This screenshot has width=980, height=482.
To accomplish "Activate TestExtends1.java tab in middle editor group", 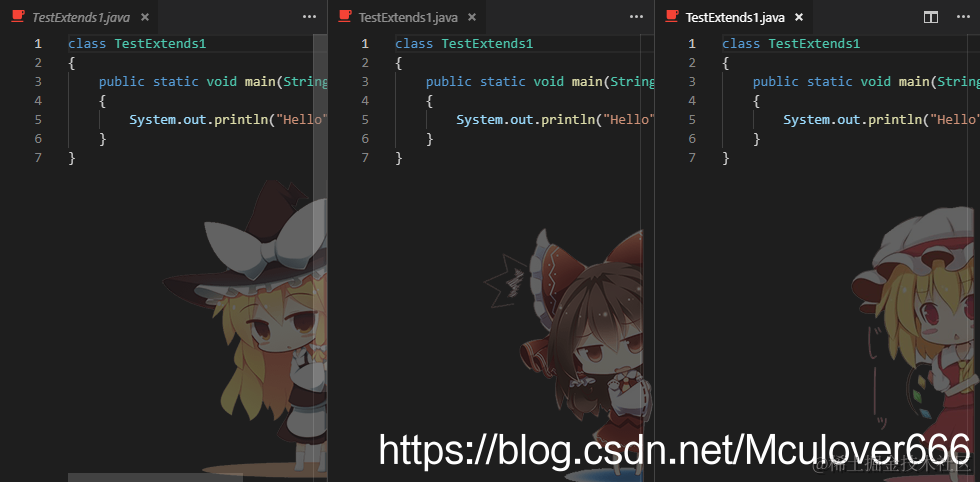I will click(408, 18).
